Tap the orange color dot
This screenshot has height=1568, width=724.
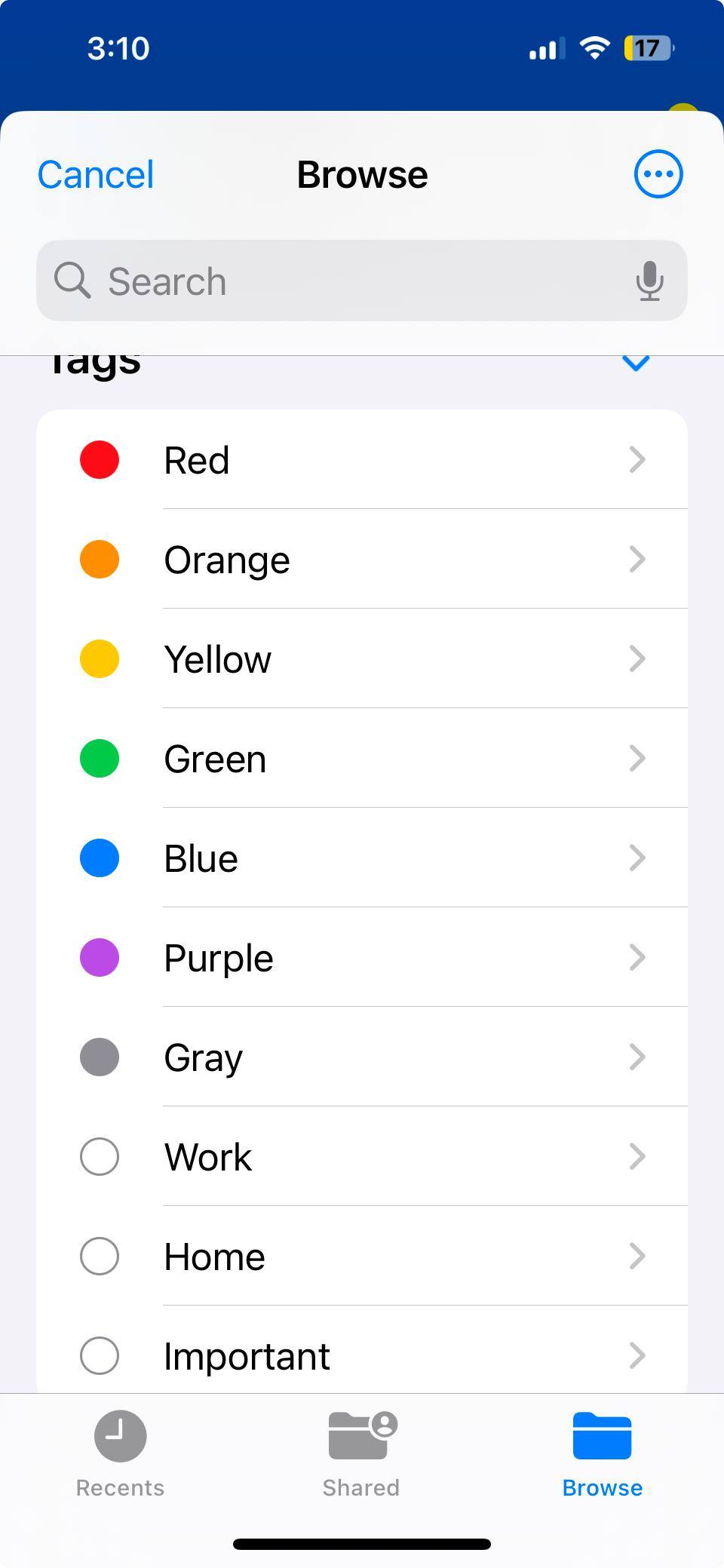(x=100, y=559)
